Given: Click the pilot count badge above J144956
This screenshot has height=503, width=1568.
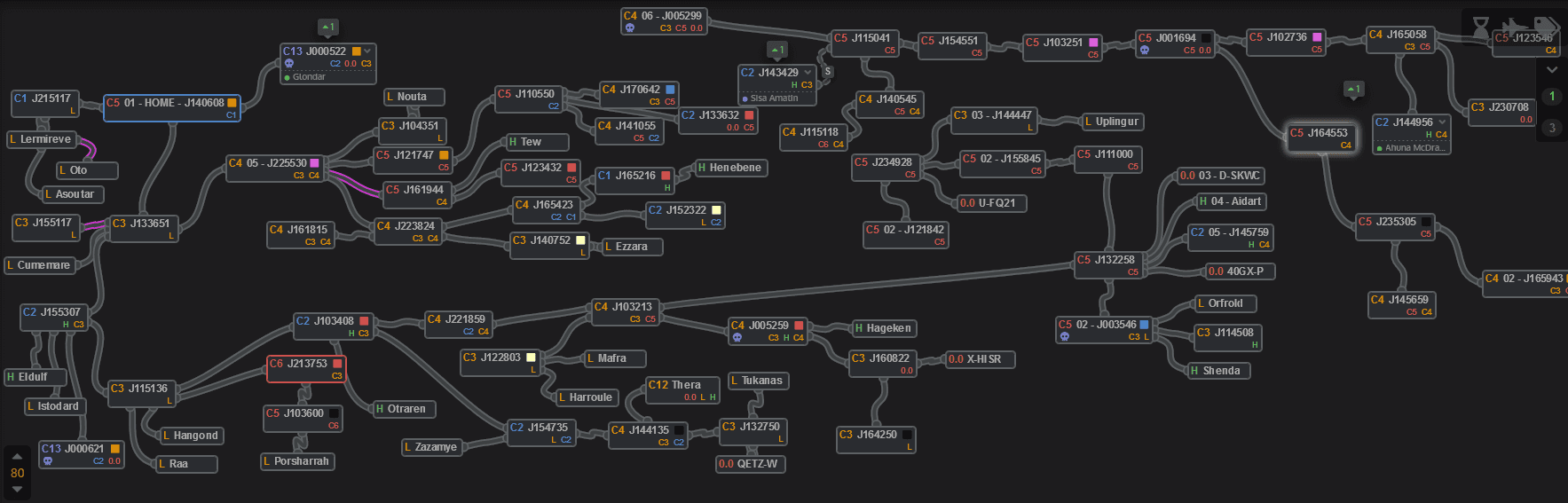Looking at the screenshot, I should click(1353, 89).
